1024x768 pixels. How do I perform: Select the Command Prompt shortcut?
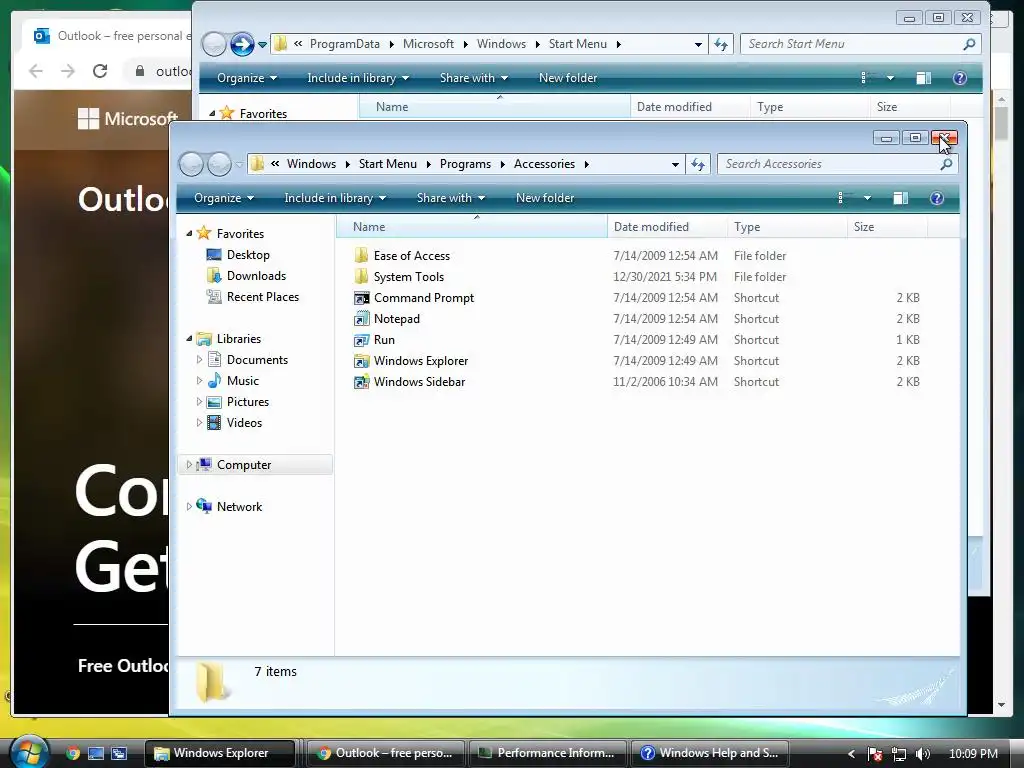coord(423,298)
